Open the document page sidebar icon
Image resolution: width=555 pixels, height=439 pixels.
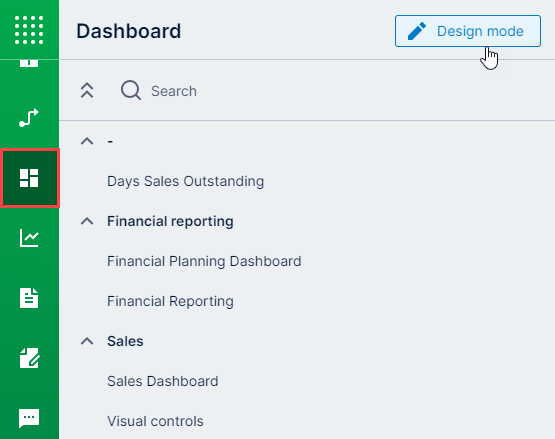(x=29, y=298)
